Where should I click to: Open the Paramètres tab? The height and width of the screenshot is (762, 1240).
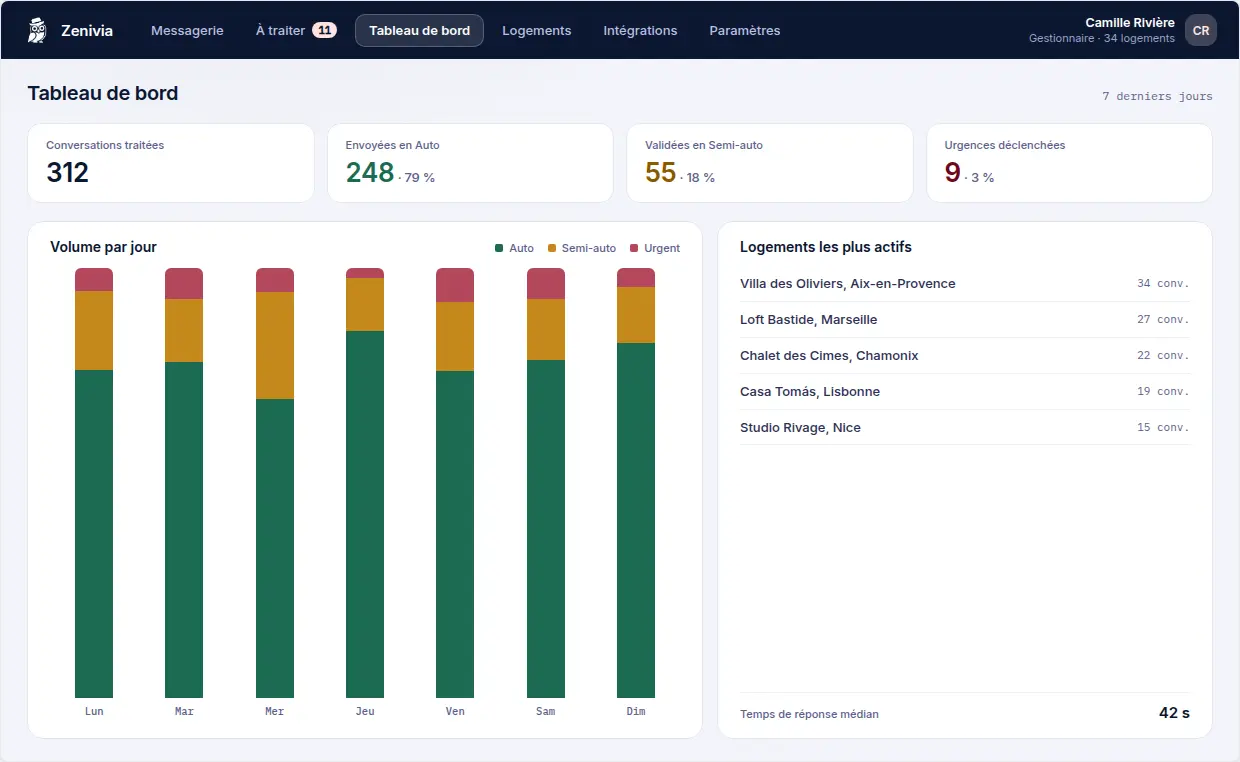click(745, 30)
